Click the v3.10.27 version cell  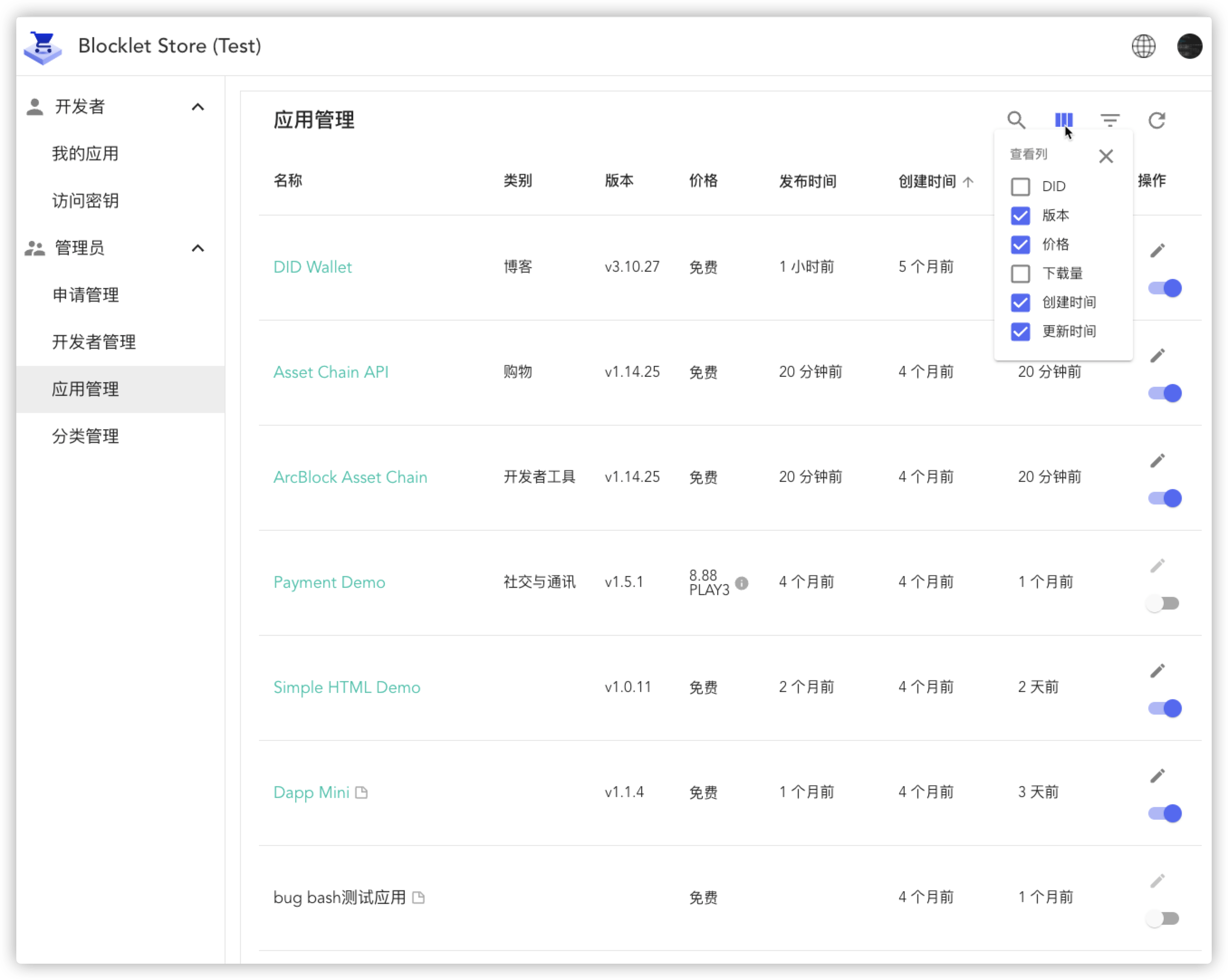point(632,267)
